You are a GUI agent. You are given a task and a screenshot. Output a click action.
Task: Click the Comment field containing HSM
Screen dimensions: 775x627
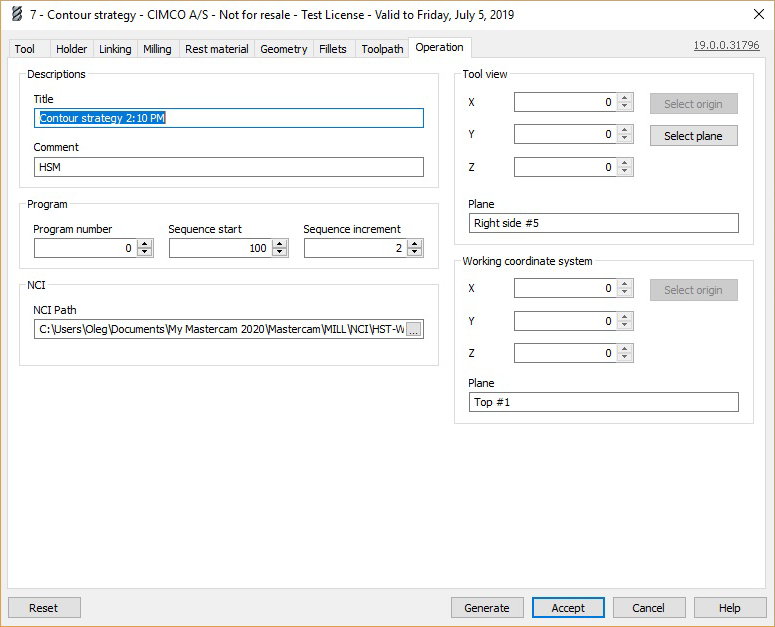tap(229, 167)
